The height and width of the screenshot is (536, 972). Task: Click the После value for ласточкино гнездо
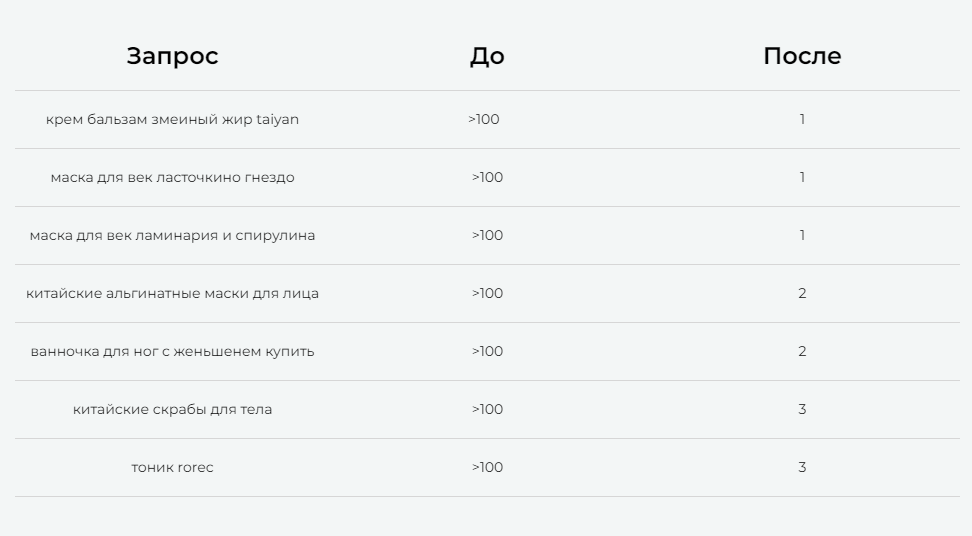pyautogui.click(x=802, y=177)
